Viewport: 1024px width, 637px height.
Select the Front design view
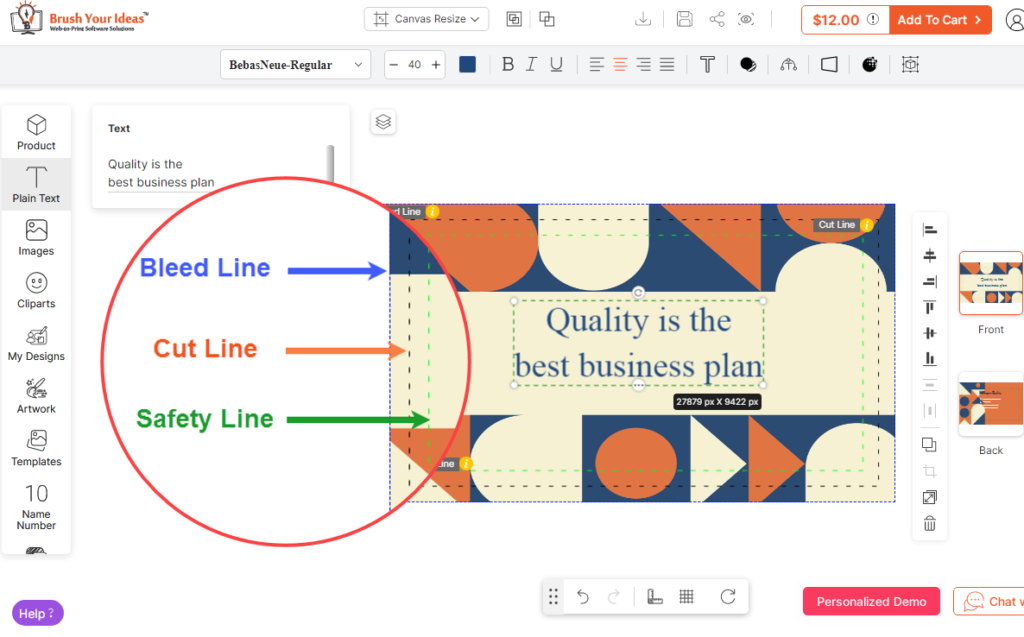point(990,284)
